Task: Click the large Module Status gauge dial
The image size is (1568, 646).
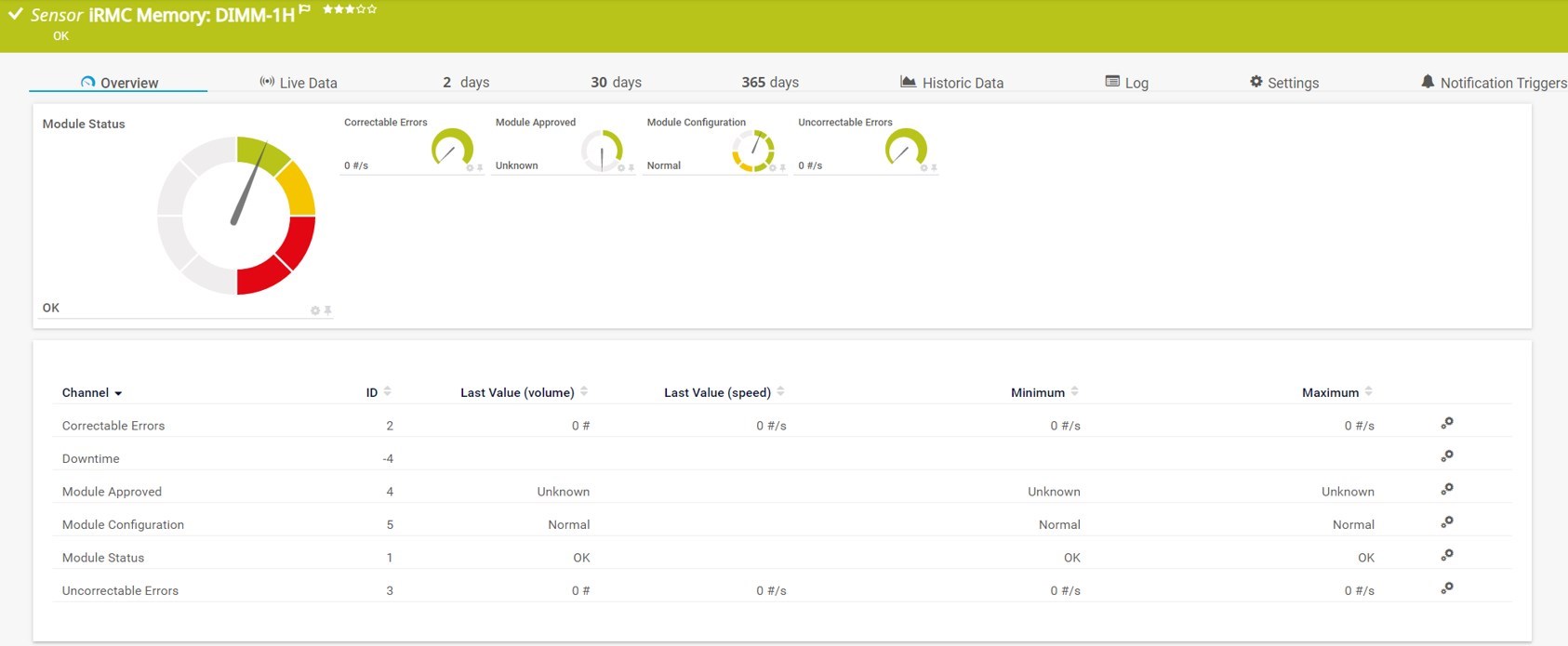Action: click(x=236, y=216)
